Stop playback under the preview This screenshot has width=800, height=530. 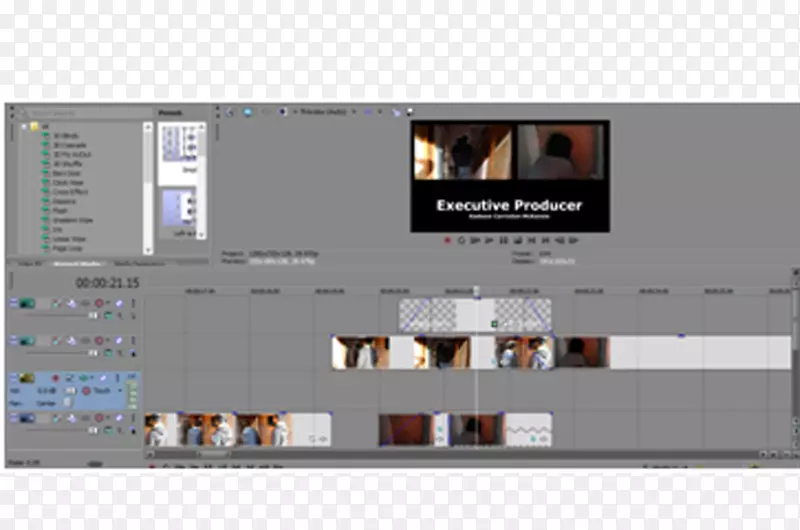[x=518, y=240]
